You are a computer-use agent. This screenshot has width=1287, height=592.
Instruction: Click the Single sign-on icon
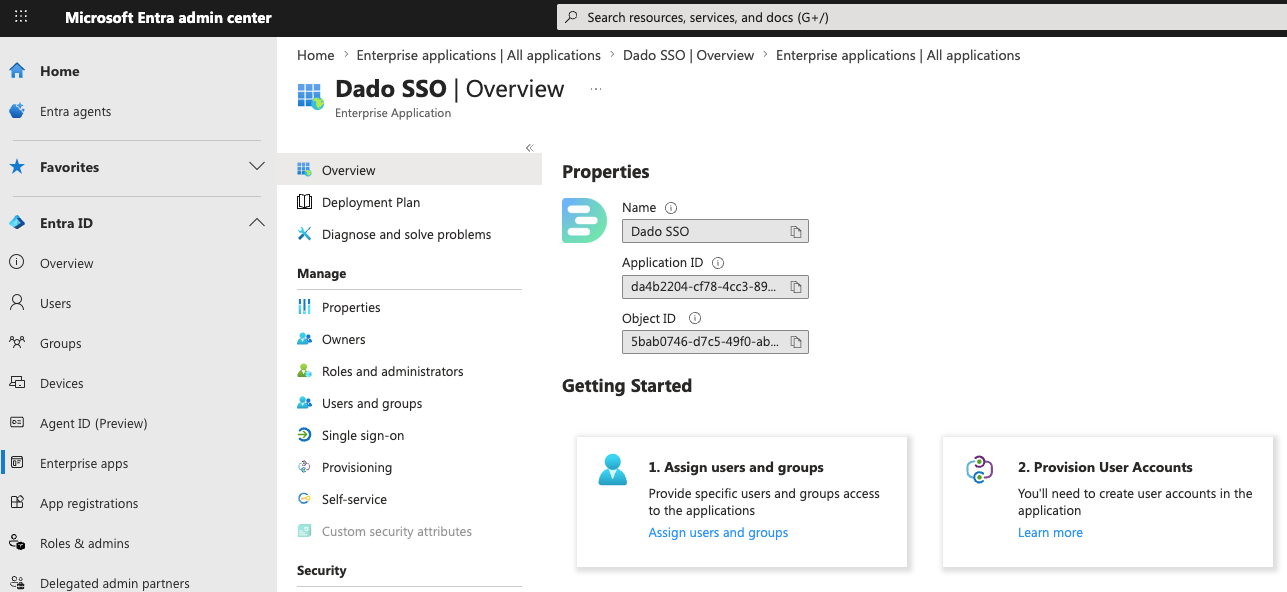(x=305, y=435)
